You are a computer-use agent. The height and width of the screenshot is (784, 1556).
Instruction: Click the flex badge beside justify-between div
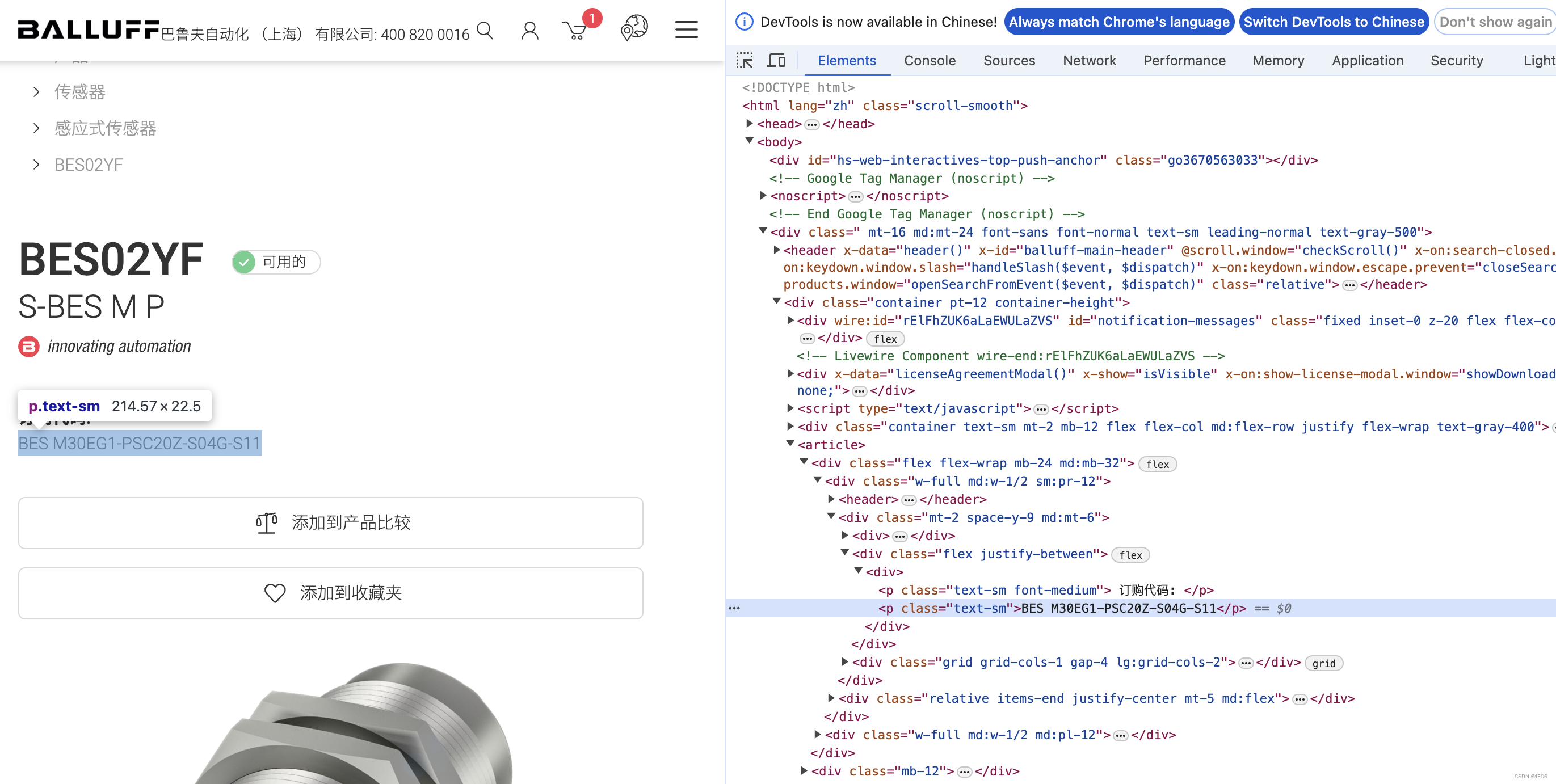pyautogui.click(x=1130, y=554)
